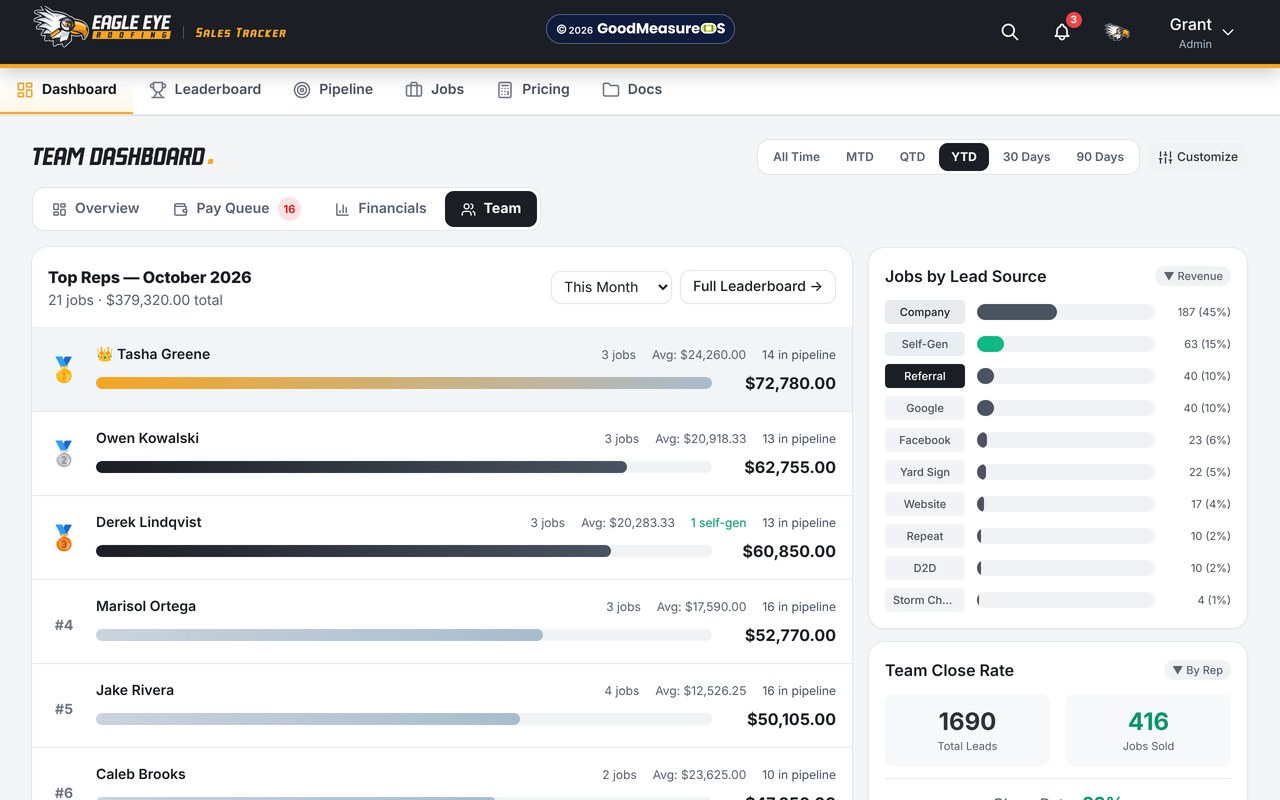Choose the 30 Days range
The height and width of the screenshot is (800, 1280).
tap(1026, 157)
